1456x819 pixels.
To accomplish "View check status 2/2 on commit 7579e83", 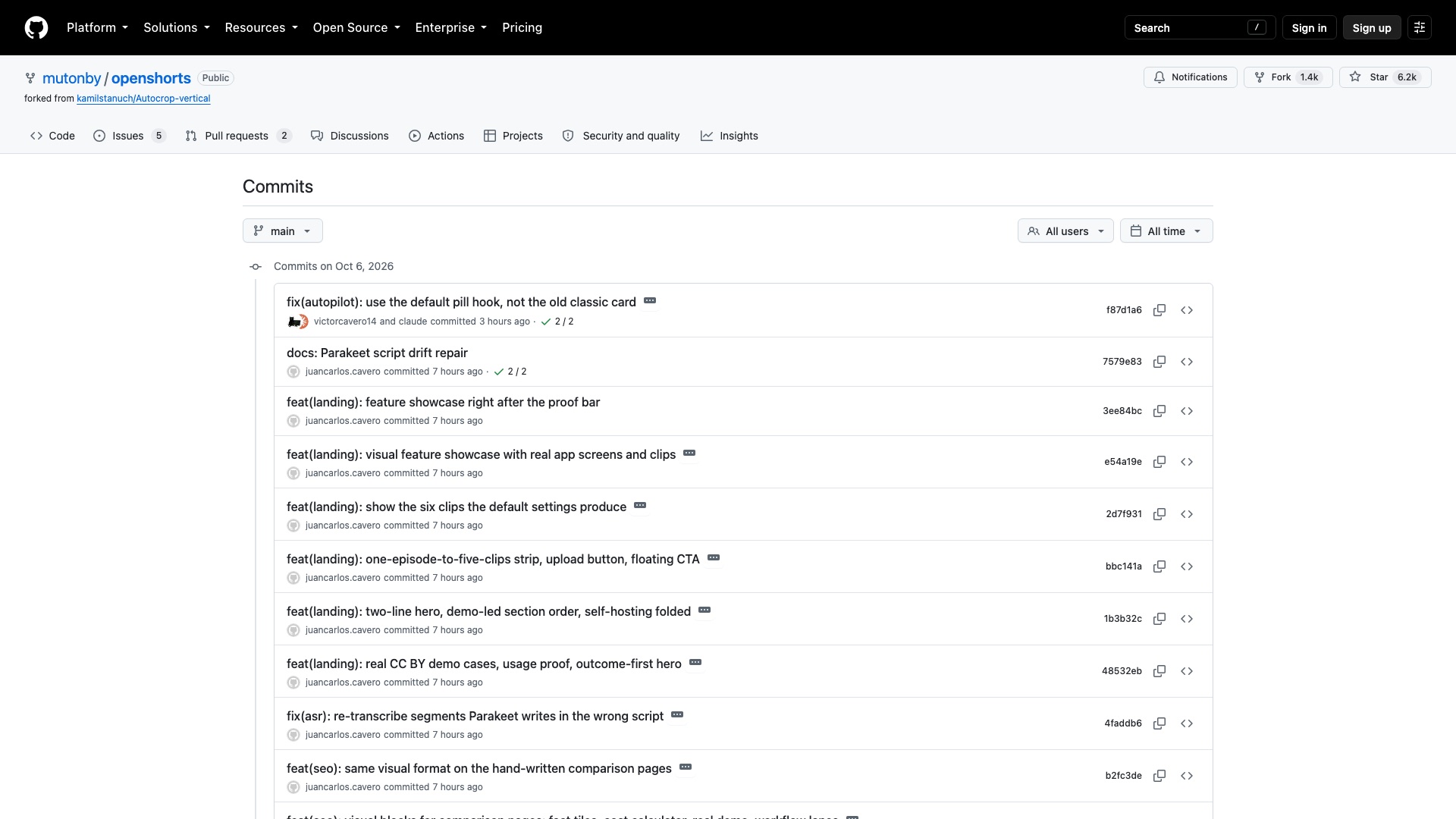I will (x=510, y=372).
